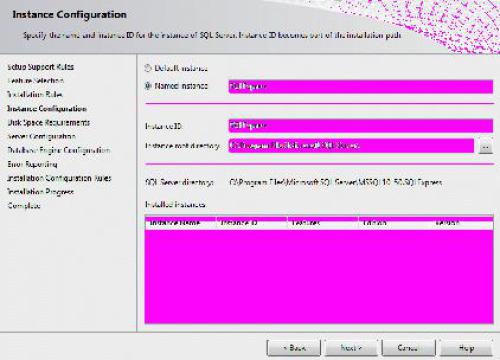Click the SQL Server directory path text

(336, 183)
